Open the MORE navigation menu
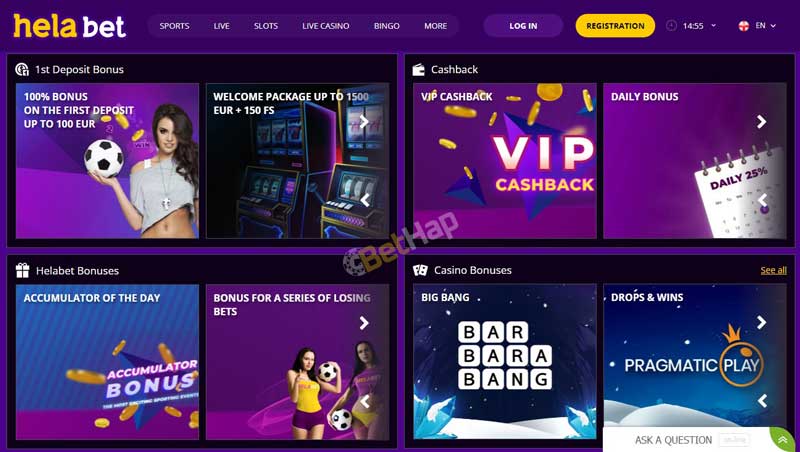Viewport: 800px width, 452px height. (435, 26)
